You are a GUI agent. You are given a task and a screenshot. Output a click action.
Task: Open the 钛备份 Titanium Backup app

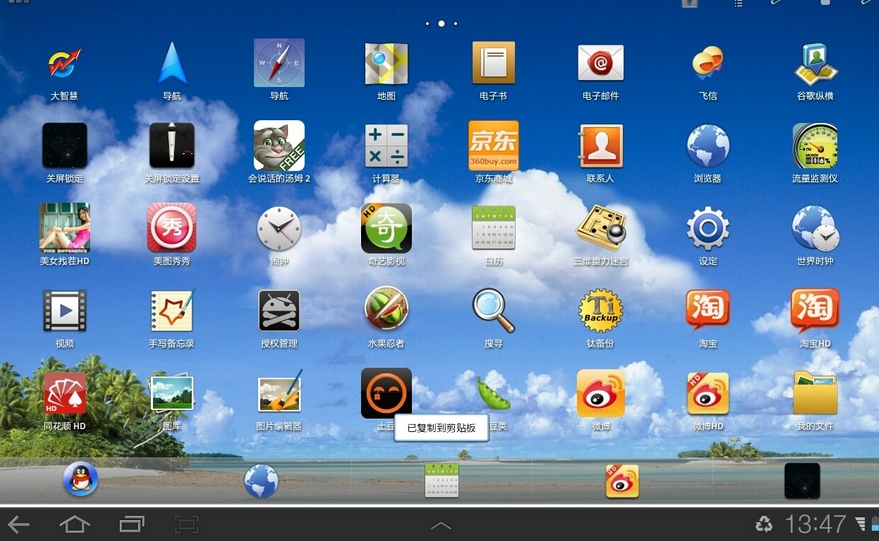click(x=600, y=310)
